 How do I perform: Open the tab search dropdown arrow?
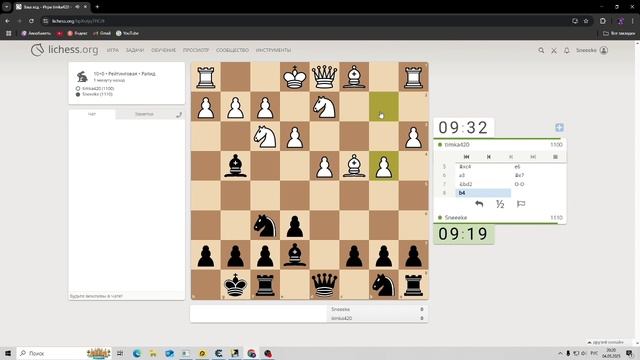coord(6,7)
